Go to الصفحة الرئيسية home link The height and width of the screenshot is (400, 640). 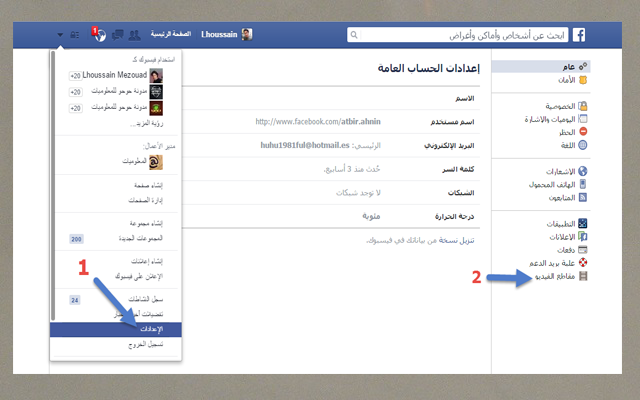pyautogui.click(x=172, y=34)
